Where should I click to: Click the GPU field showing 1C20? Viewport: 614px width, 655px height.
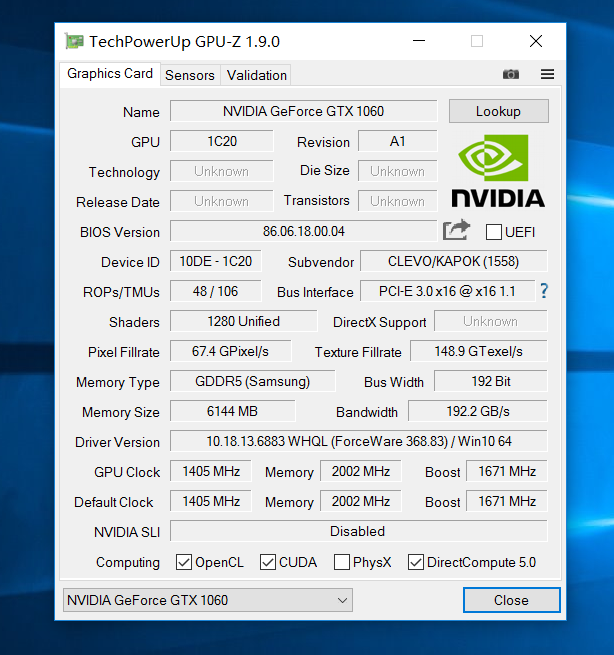[222, 141]
